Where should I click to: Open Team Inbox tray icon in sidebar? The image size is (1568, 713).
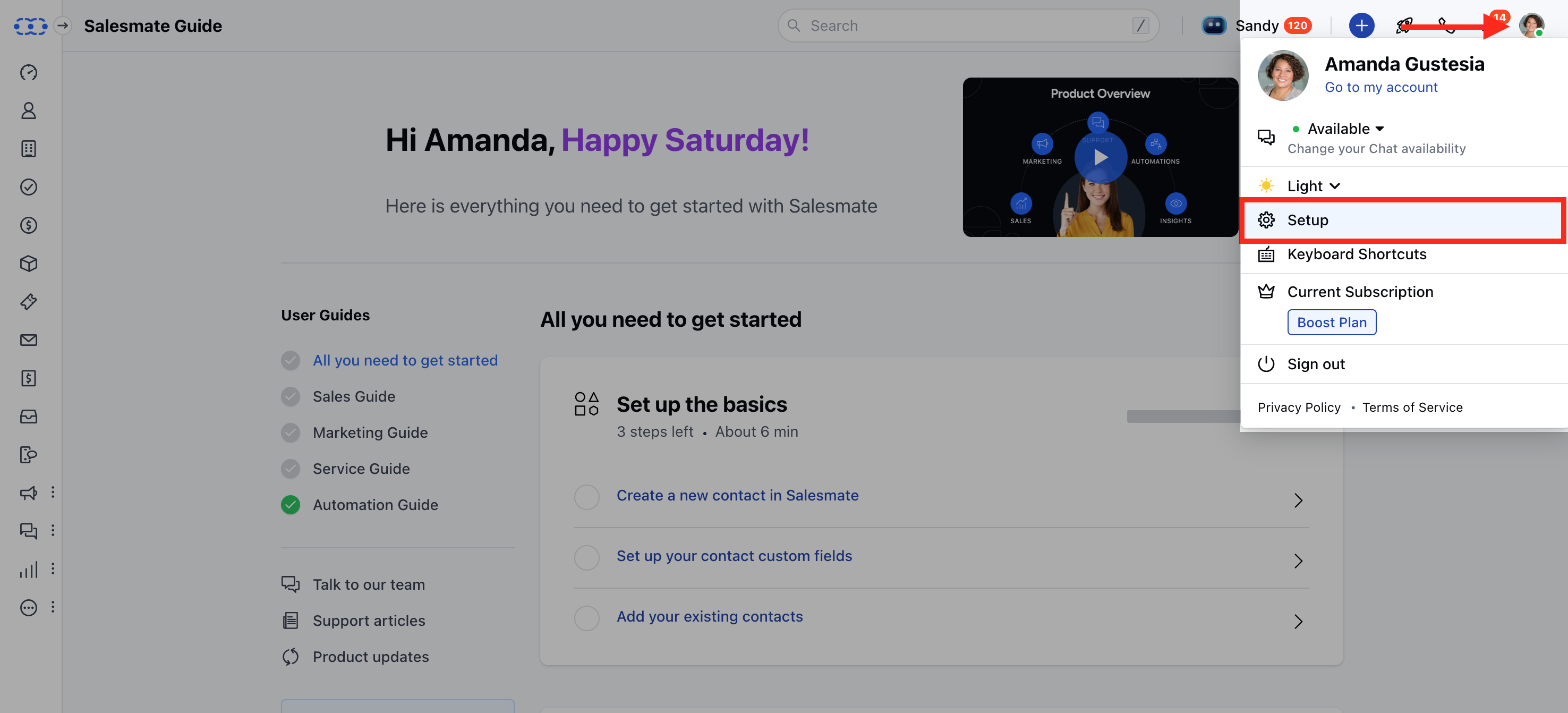29,417
